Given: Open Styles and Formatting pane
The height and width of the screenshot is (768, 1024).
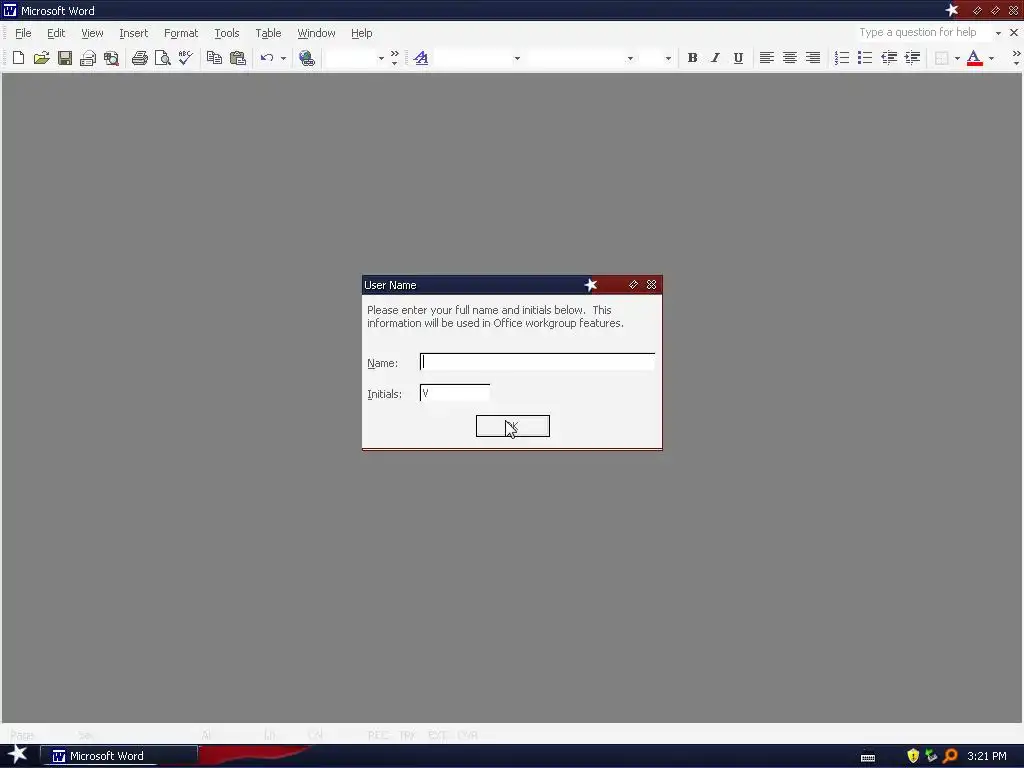Looking at the screenshot, I should tap(421, 58).
